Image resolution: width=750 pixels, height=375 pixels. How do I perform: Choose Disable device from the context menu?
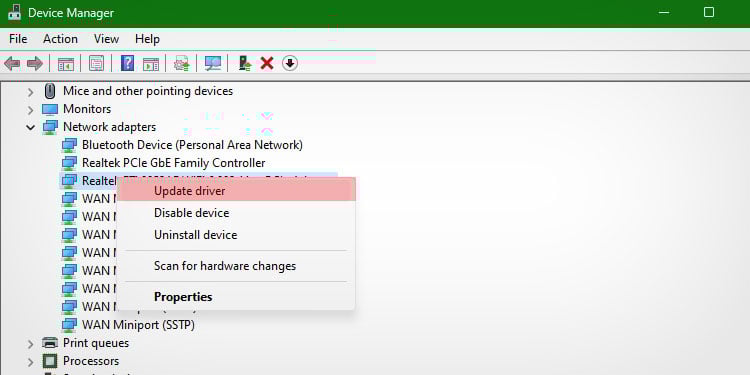(236, 213)
